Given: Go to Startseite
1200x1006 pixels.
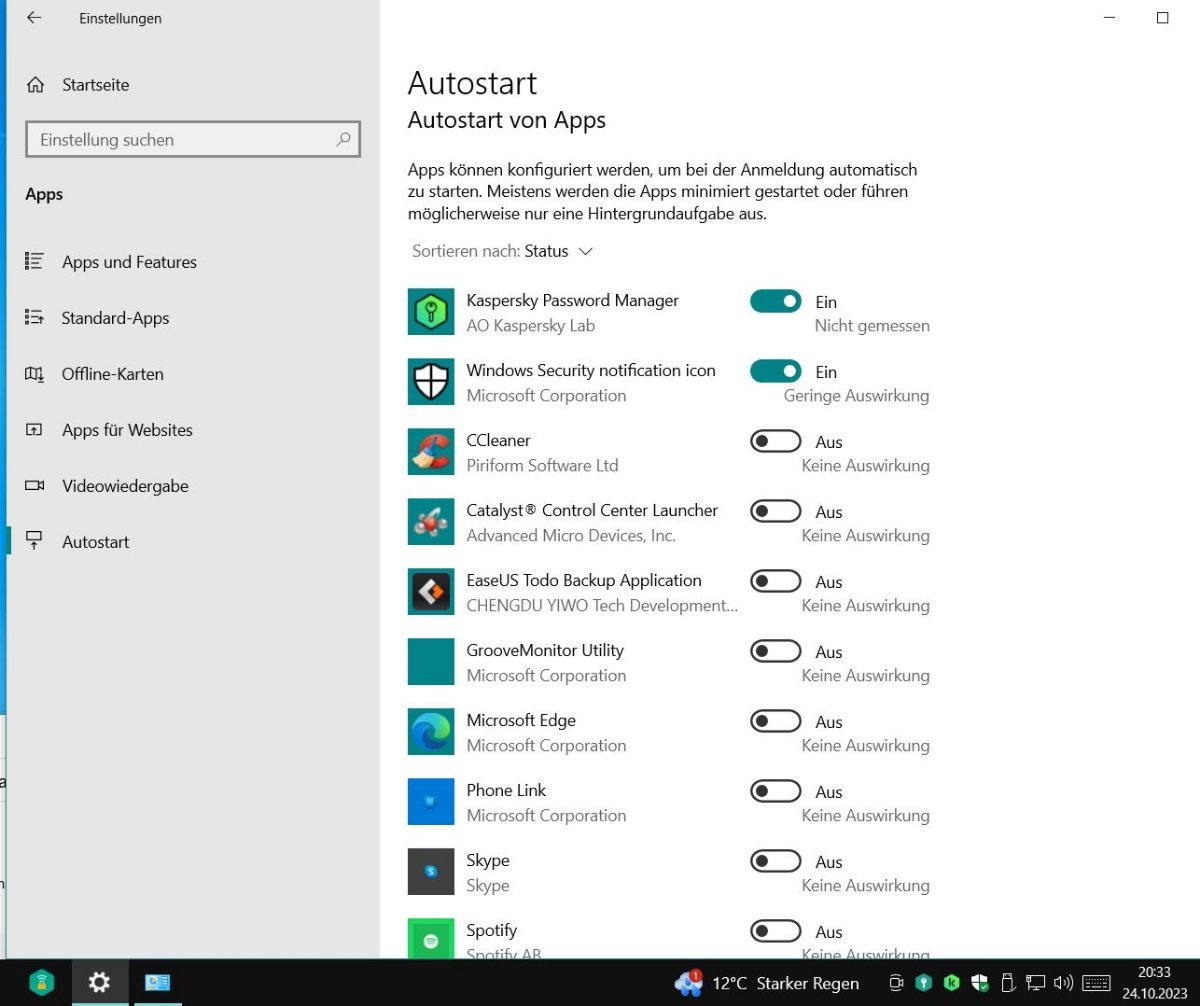Looking at the screenshot, I should coord(95,85).
